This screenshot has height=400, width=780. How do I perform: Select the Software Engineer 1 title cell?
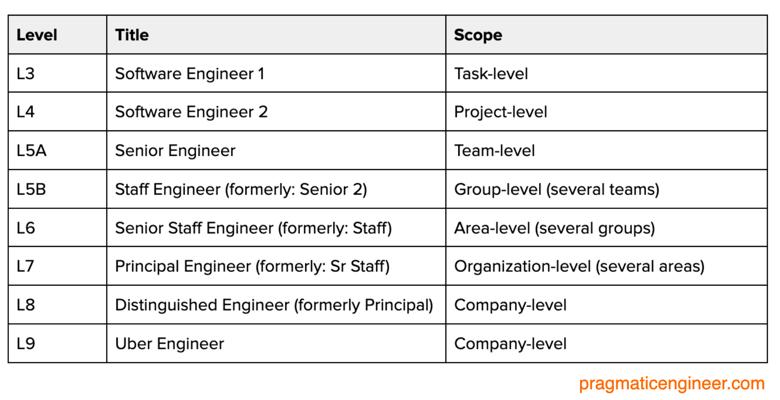click(190, 74)
